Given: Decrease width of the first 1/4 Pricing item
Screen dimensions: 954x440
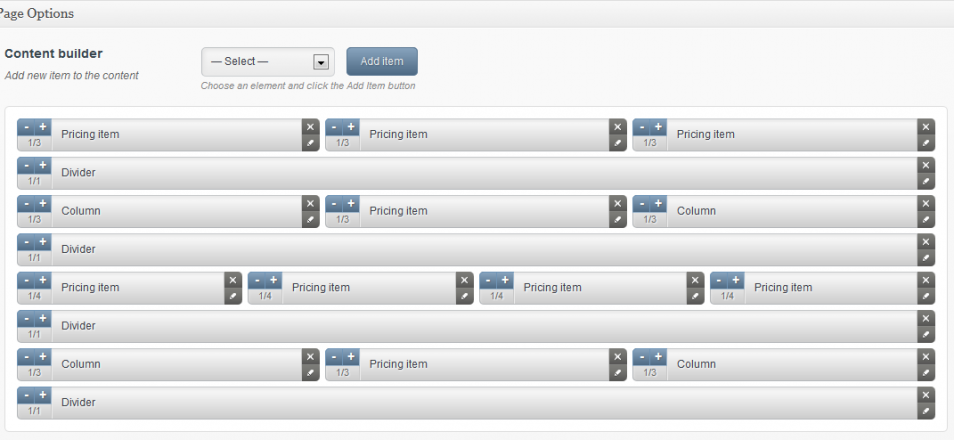Looking at the screenshot, I should [x=26, y=280].
